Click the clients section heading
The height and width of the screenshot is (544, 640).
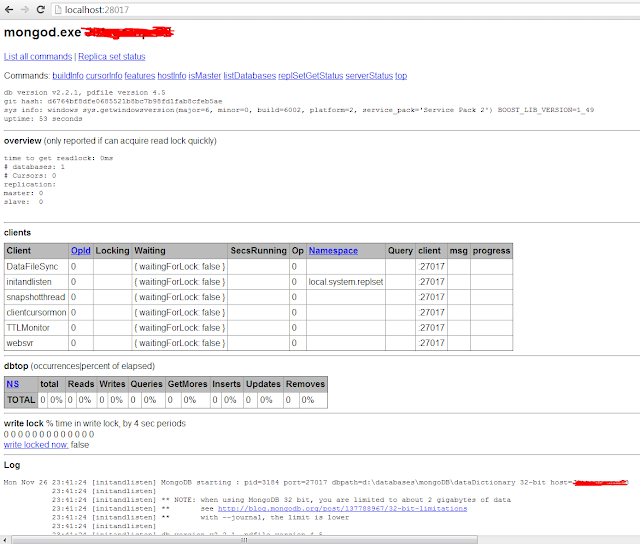pos(17,233)
